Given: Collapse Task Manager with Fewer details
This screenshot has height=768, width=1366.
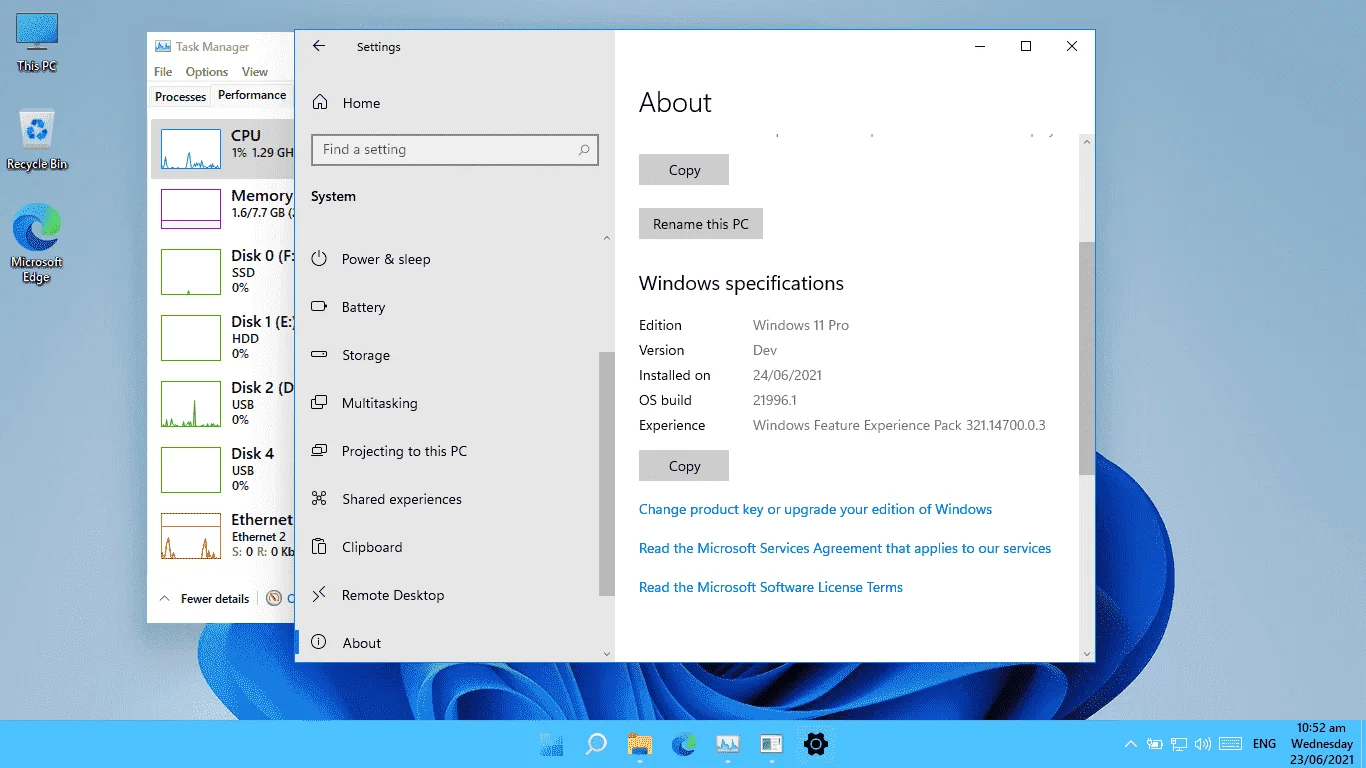Looking at the screenshot, I should (x=205, y=599).
